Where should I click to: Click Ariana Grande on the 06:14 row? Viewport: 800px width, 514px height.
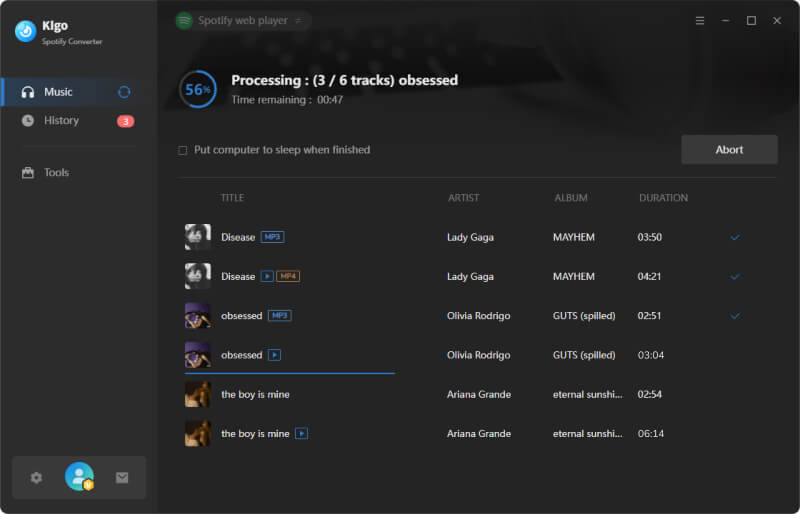[479, 433]
